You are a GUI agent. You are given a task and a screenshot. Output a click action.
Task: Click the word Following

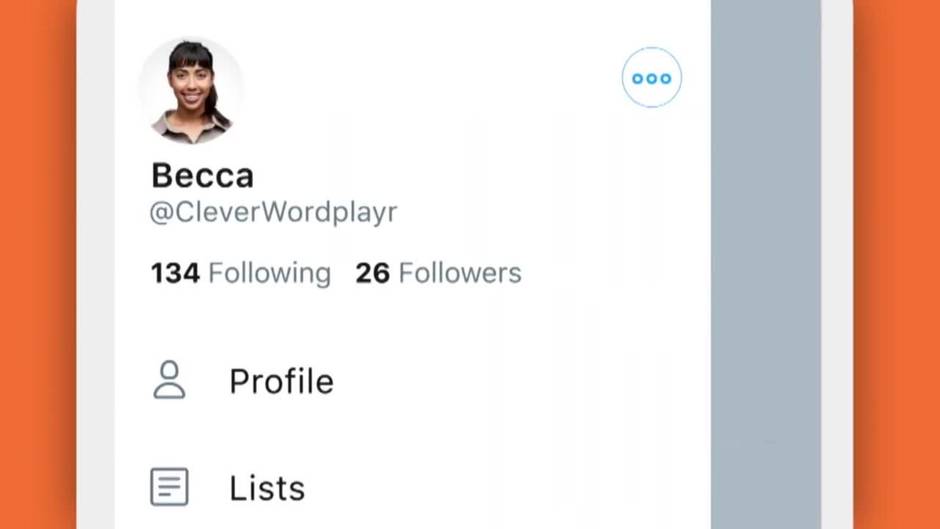[269, 273]
